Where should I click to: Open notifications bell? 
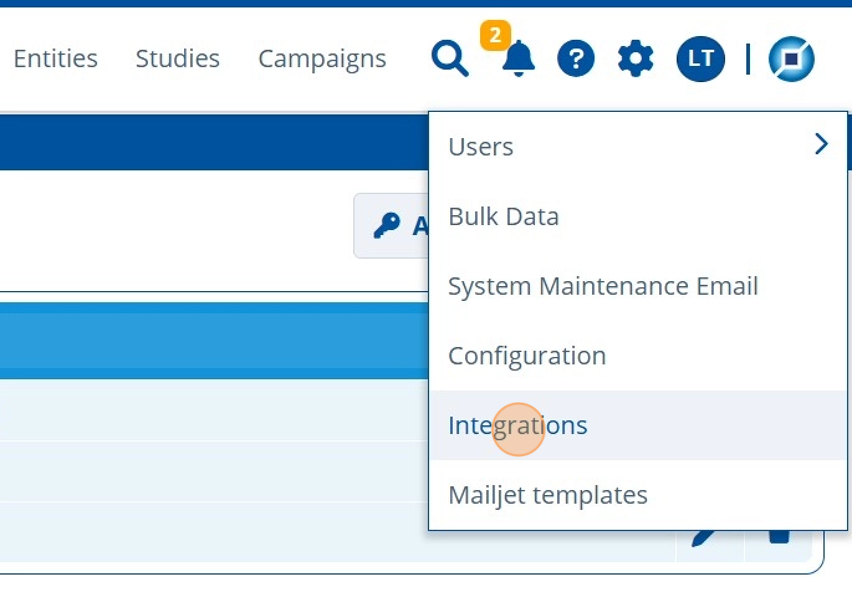pyautogui.click(x=517, y=60)
